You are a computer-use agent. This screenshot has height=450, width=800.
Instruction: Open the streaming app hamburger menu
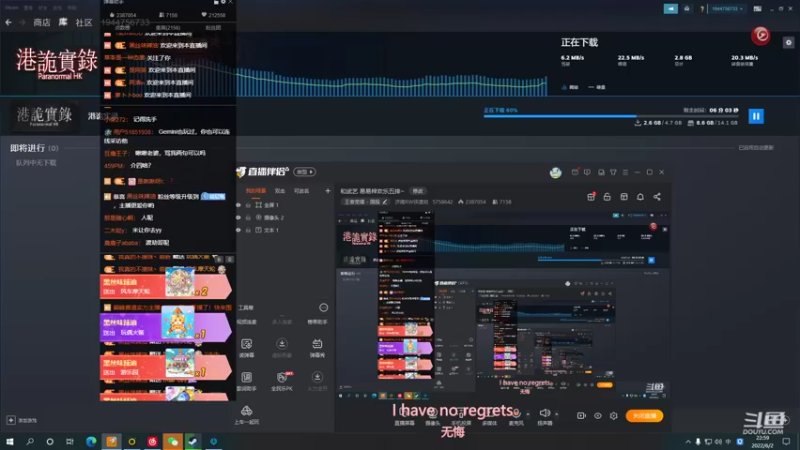coord(626,172)
